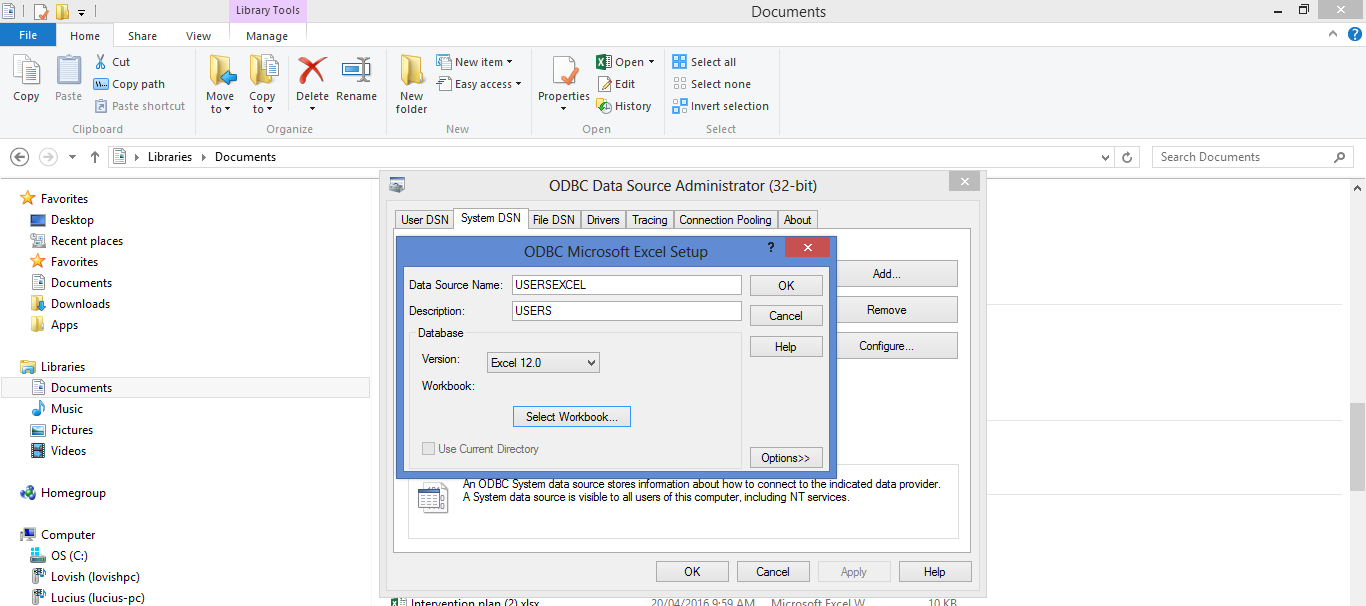Click the Copy icon in Clipboard group

[x=26, y=71]
